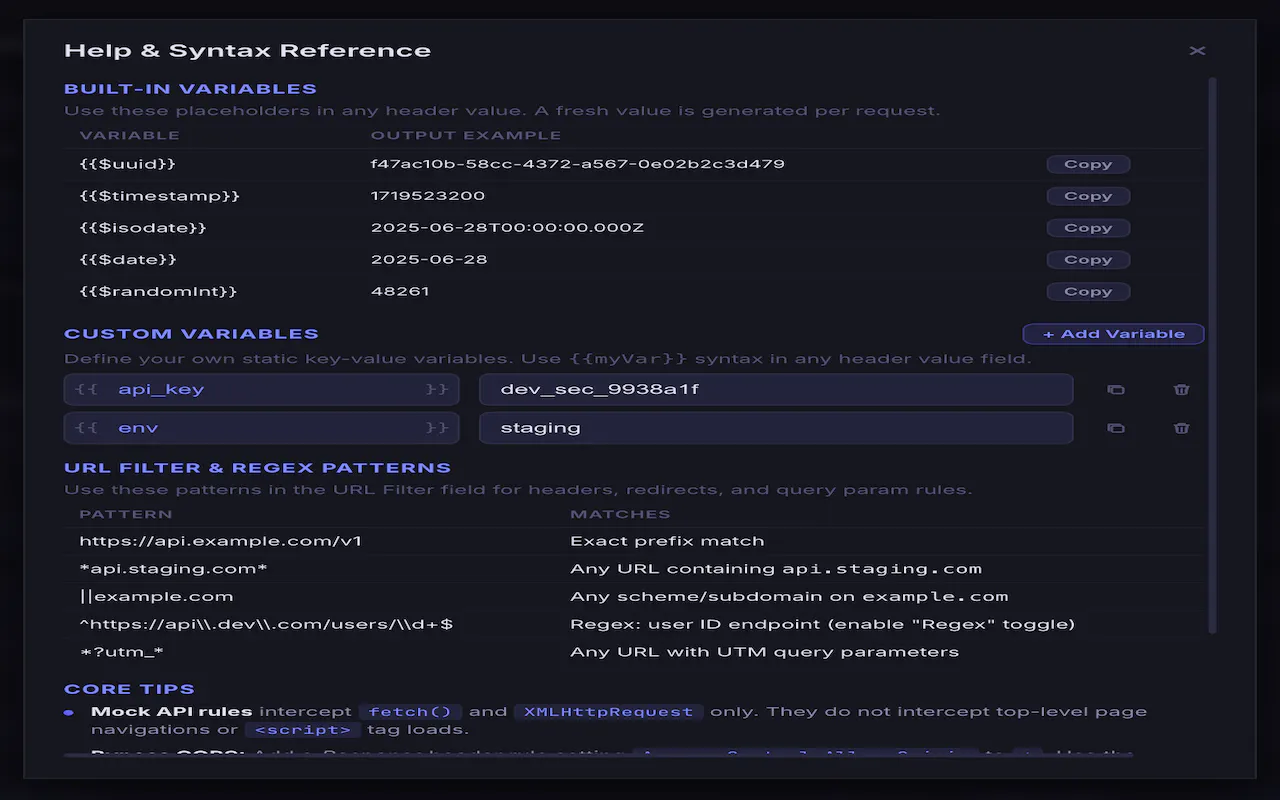Click the *?utm_* pattern
Viewport: 1280px width, 800px height.
[121, 653]
